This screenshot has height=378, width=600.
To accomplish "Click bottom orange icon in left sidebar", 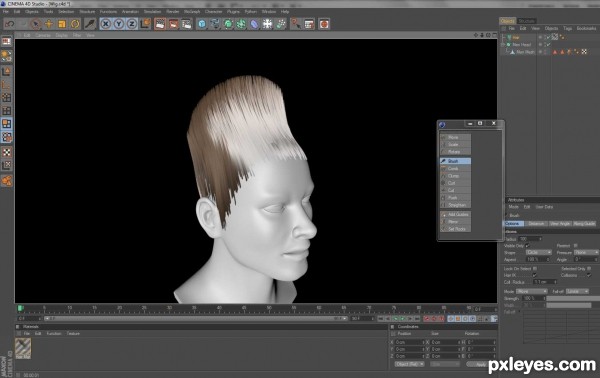I will click(x=7, y=181).
